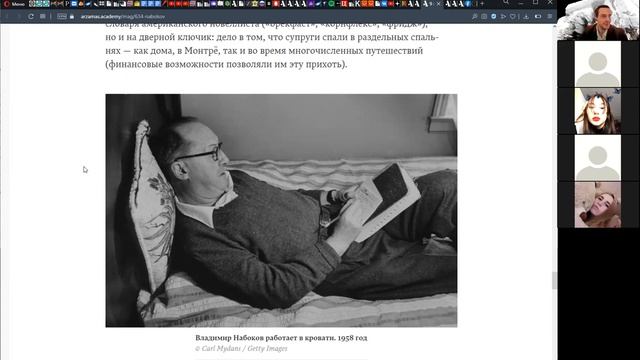Image resolution: width=640 pixels, height=360 pixels.
Task: Click credit '© Carl Mydans / Getty Images'
Action: coord(241,349)
